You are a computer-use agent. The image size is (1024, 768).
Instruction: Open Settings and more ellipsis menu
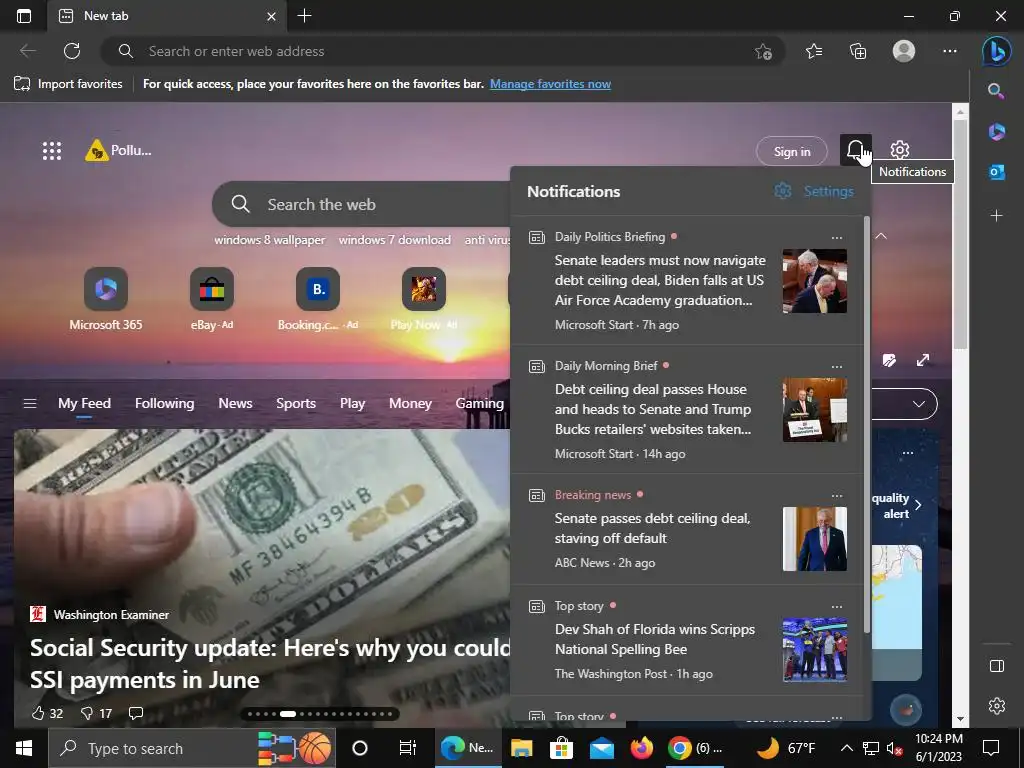[x=950, y=51]
